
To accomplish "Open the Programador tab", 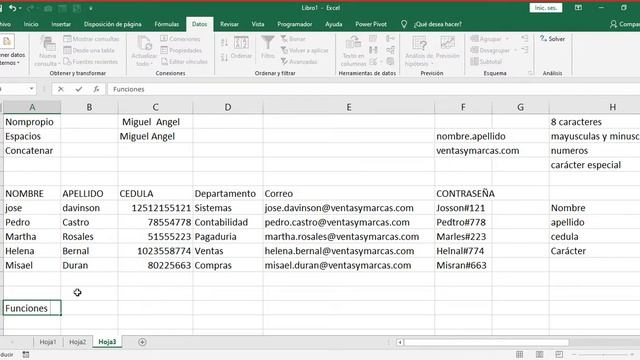I will [295, 24].
